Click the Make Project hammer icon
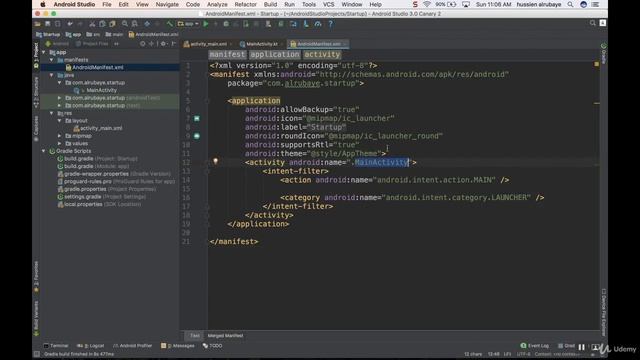Image resolution: width=640 pixels, height=360 pixels. (169, 24)
